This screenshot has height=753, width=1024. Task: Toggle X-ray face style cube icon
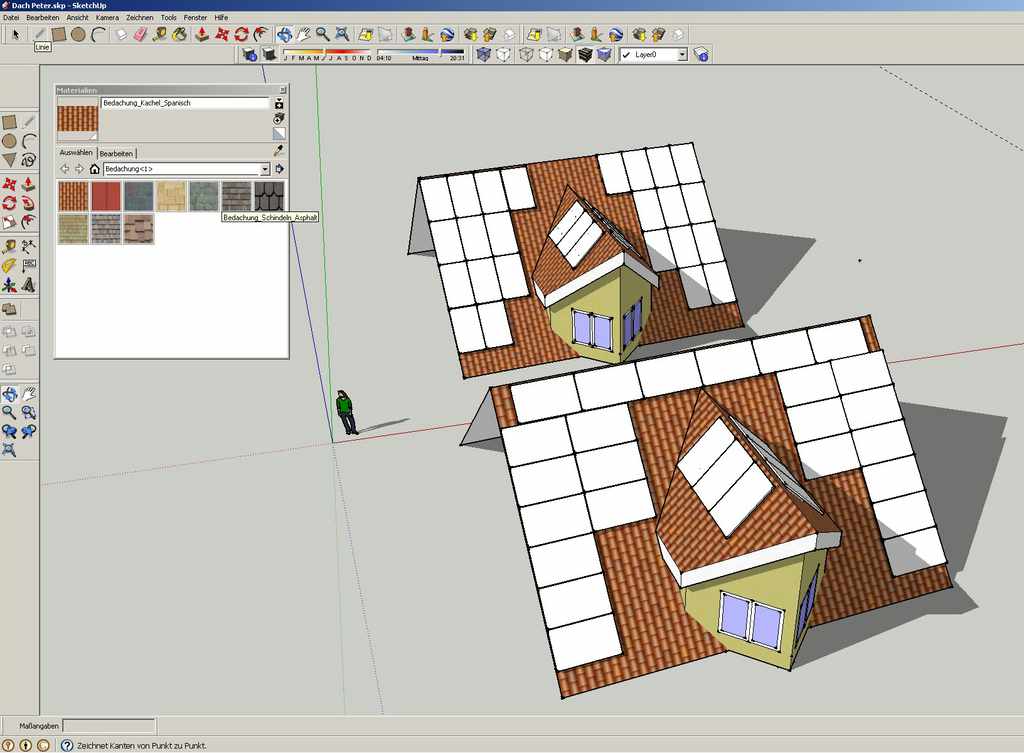483,54
